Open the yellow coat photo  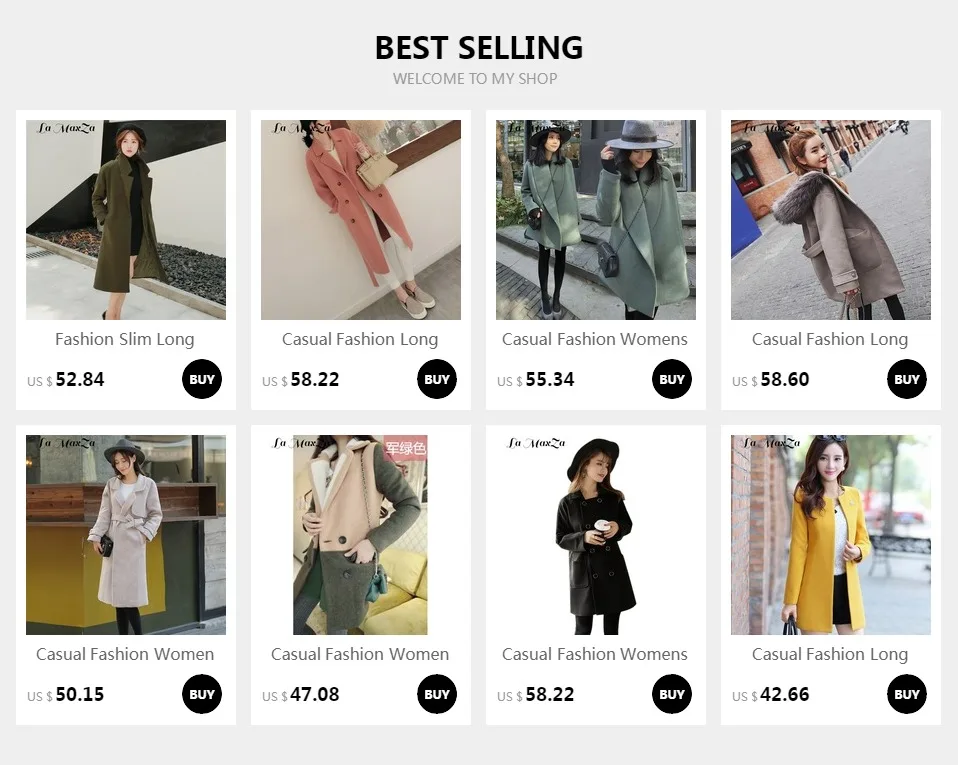coord(831,535)
